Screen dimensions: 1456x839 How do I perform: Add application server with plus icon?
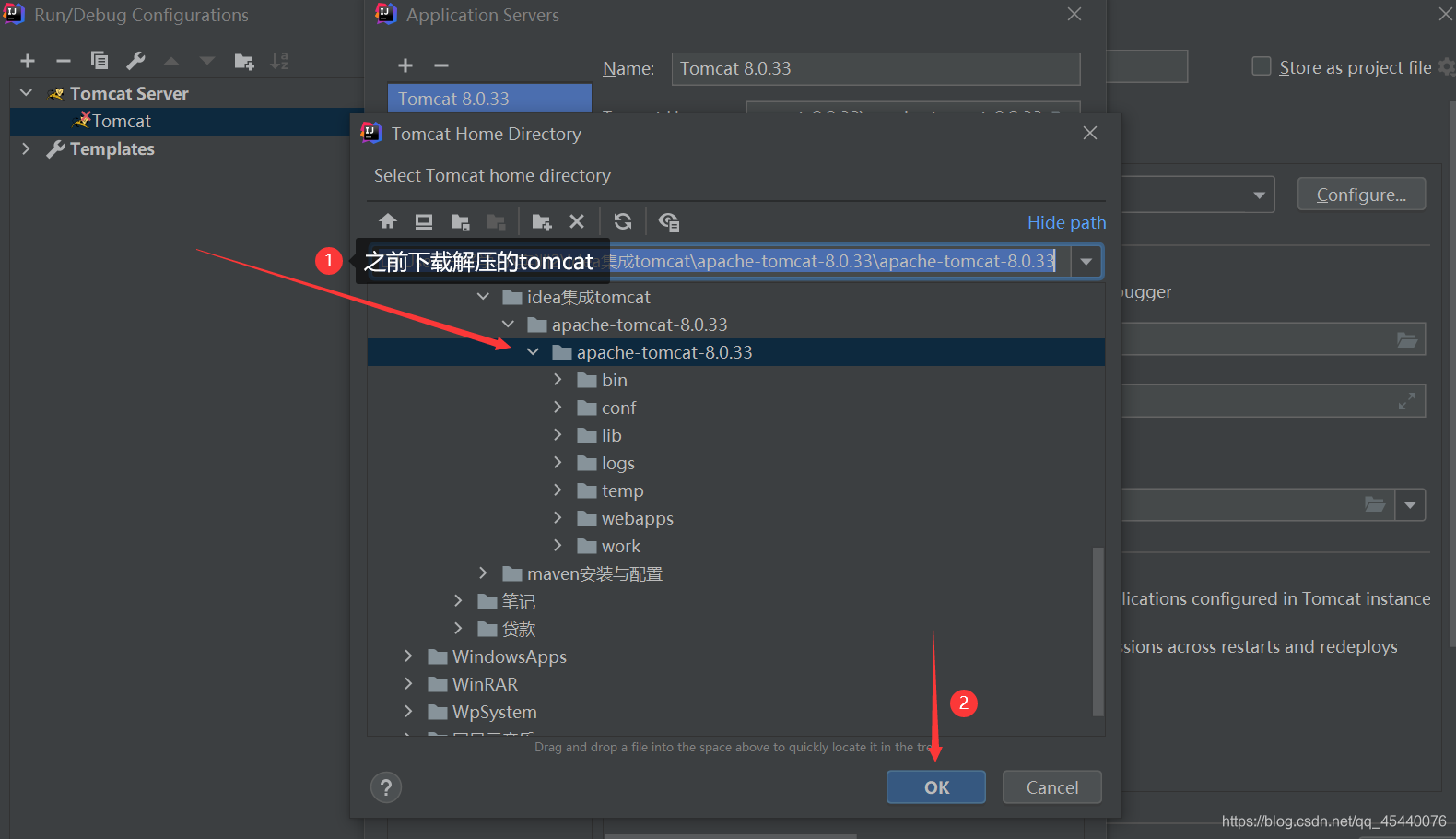pyautogui.click(x=405, y=65)
